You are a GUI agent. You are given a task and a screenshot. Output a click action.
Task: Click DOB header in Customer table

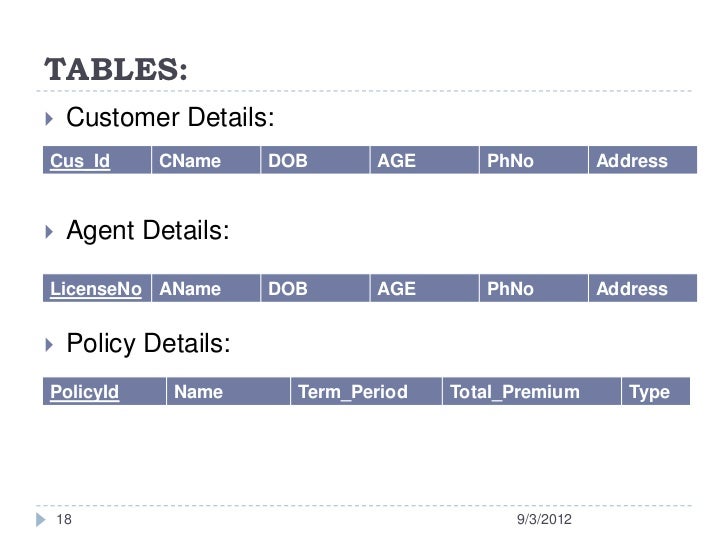coord(315,160)
